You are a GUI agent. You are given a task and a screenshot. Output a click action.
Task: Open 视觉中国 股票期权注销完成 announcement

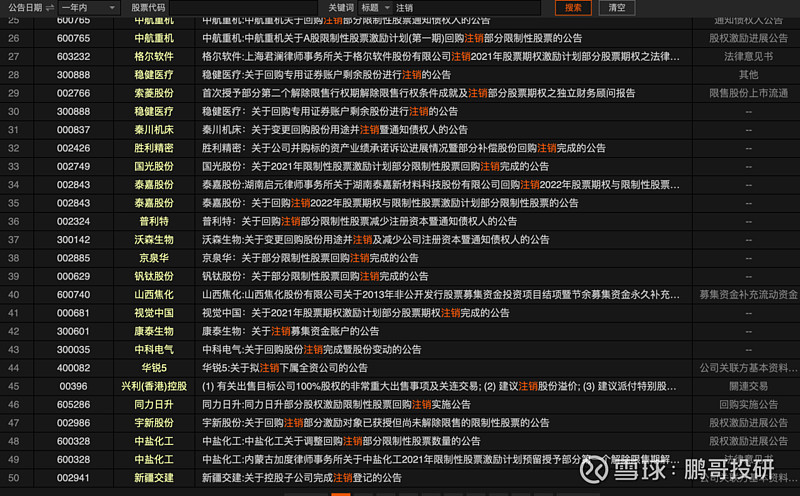click(x=356, y=314)
